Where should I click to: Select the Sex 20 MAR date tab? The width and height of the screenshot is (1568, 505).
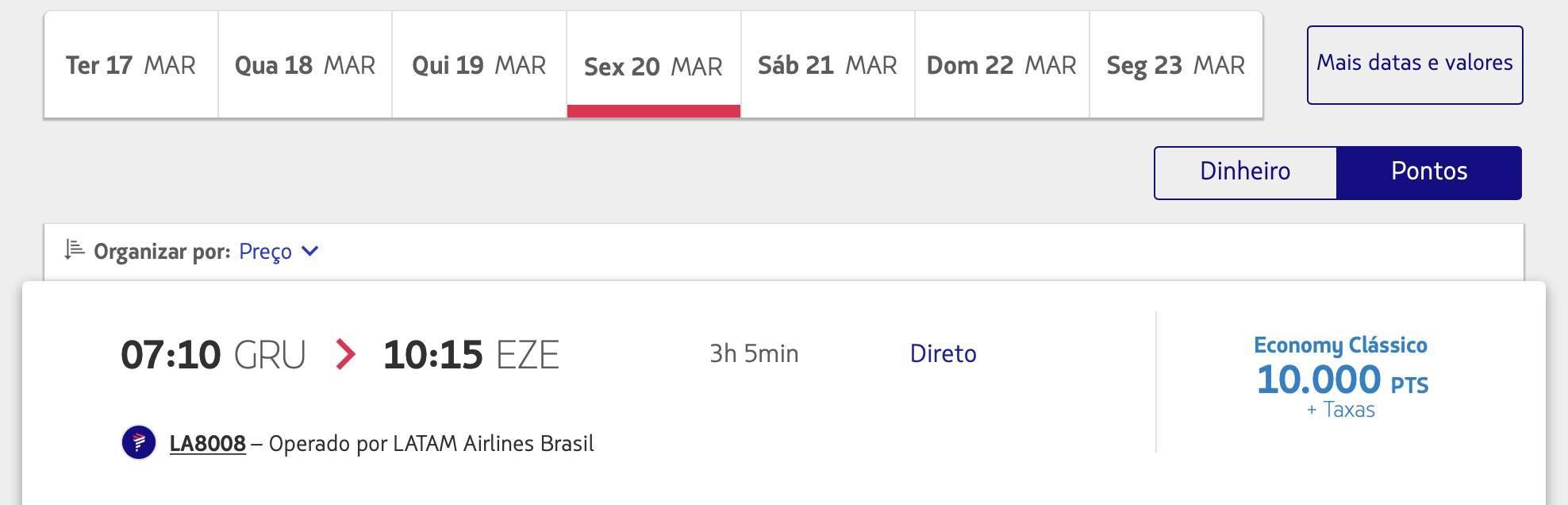pos(654,65)
